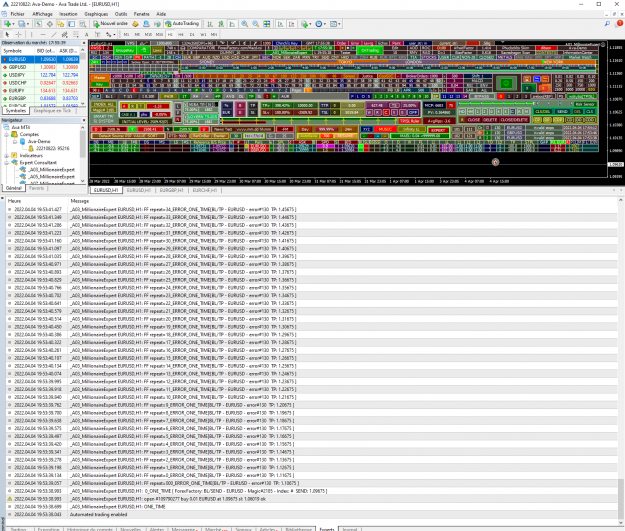Toggle the AutoTrading button
The width and height of the screenshot is (625, 531).
point(182,24)
